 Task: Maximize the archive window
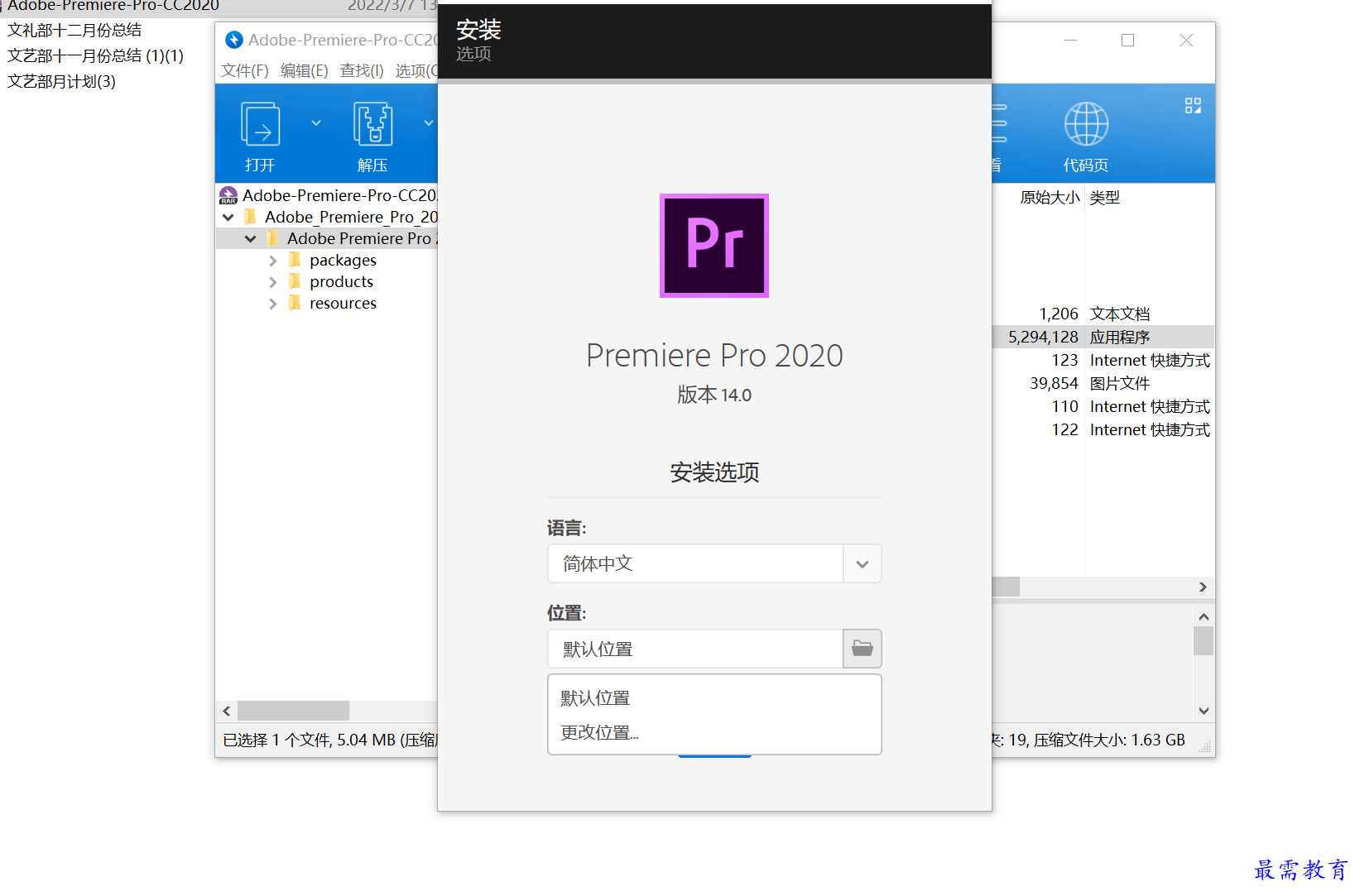[1127, 40]
